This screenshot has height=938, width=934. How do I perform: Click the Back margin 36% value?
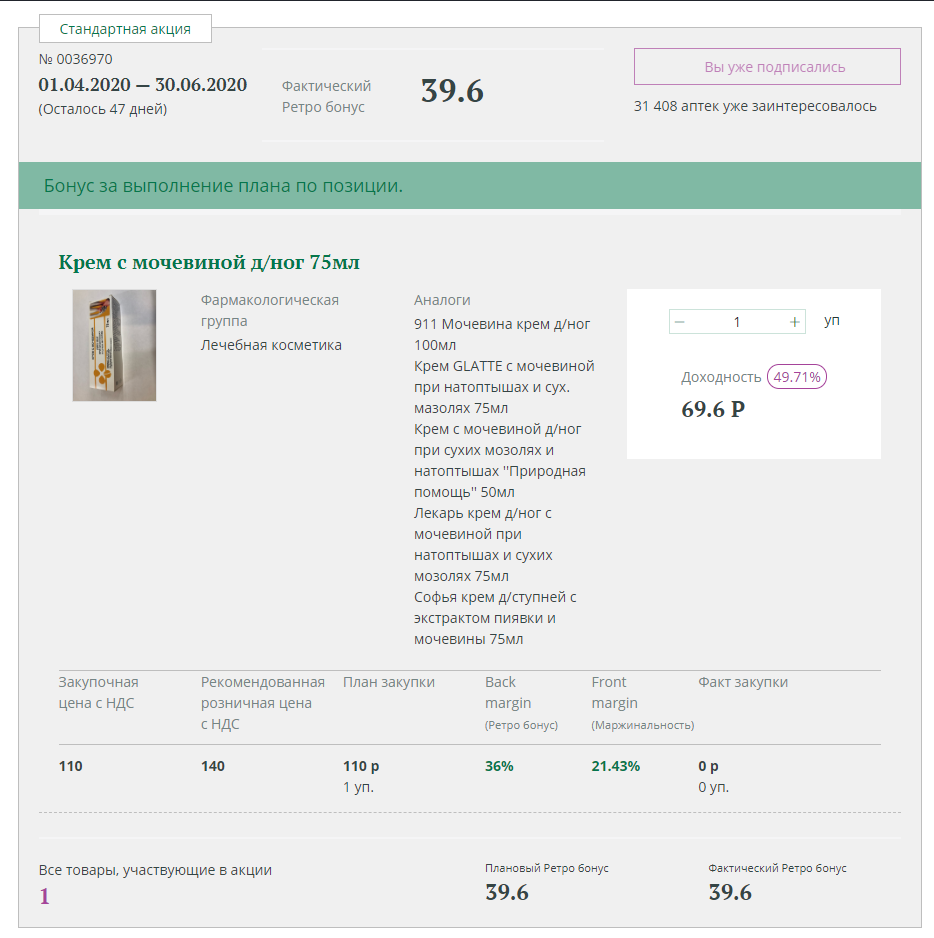(499, 766)
